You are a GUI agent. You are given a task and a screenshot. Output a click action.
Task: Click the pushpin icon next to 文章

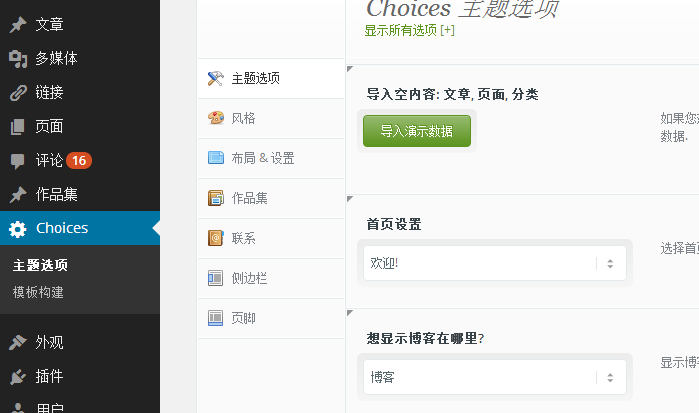click(18, 25)
